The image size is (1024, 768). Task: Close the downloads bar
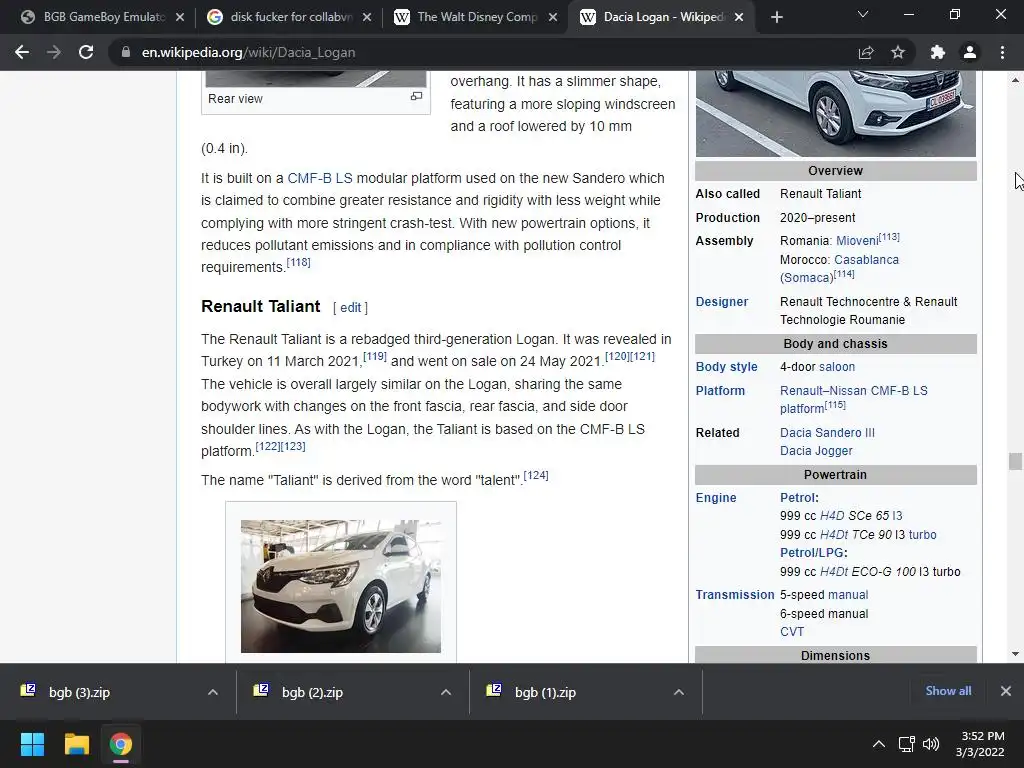(x=1006, y=691)
